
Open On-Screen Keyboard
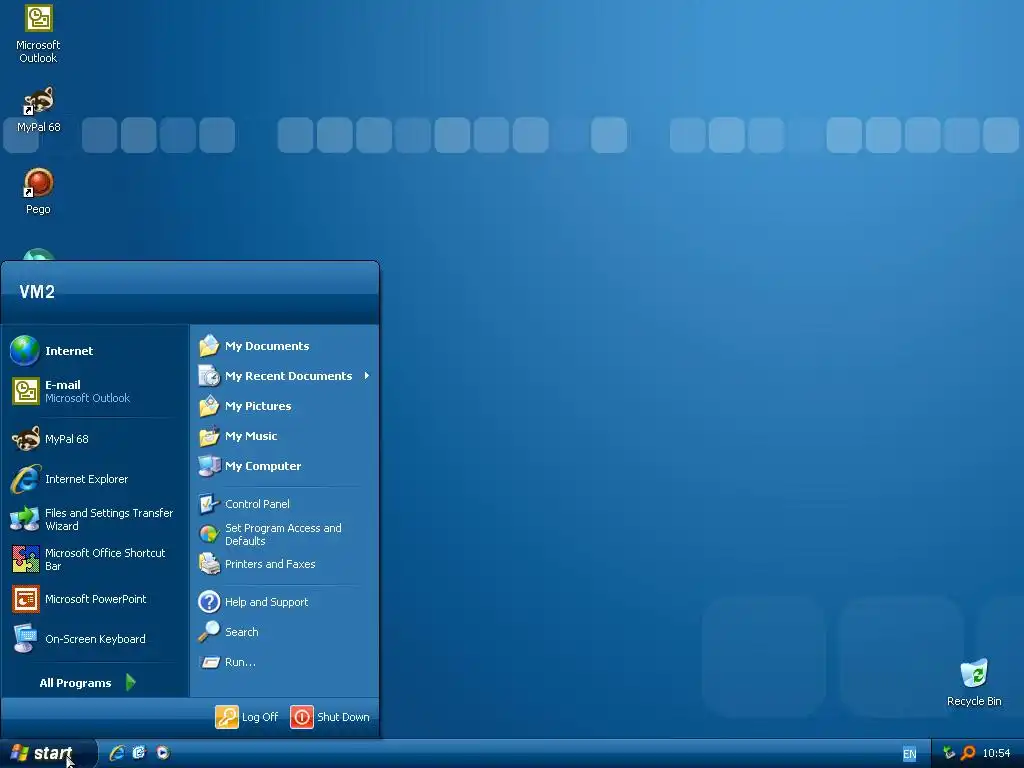click(95, 639)
